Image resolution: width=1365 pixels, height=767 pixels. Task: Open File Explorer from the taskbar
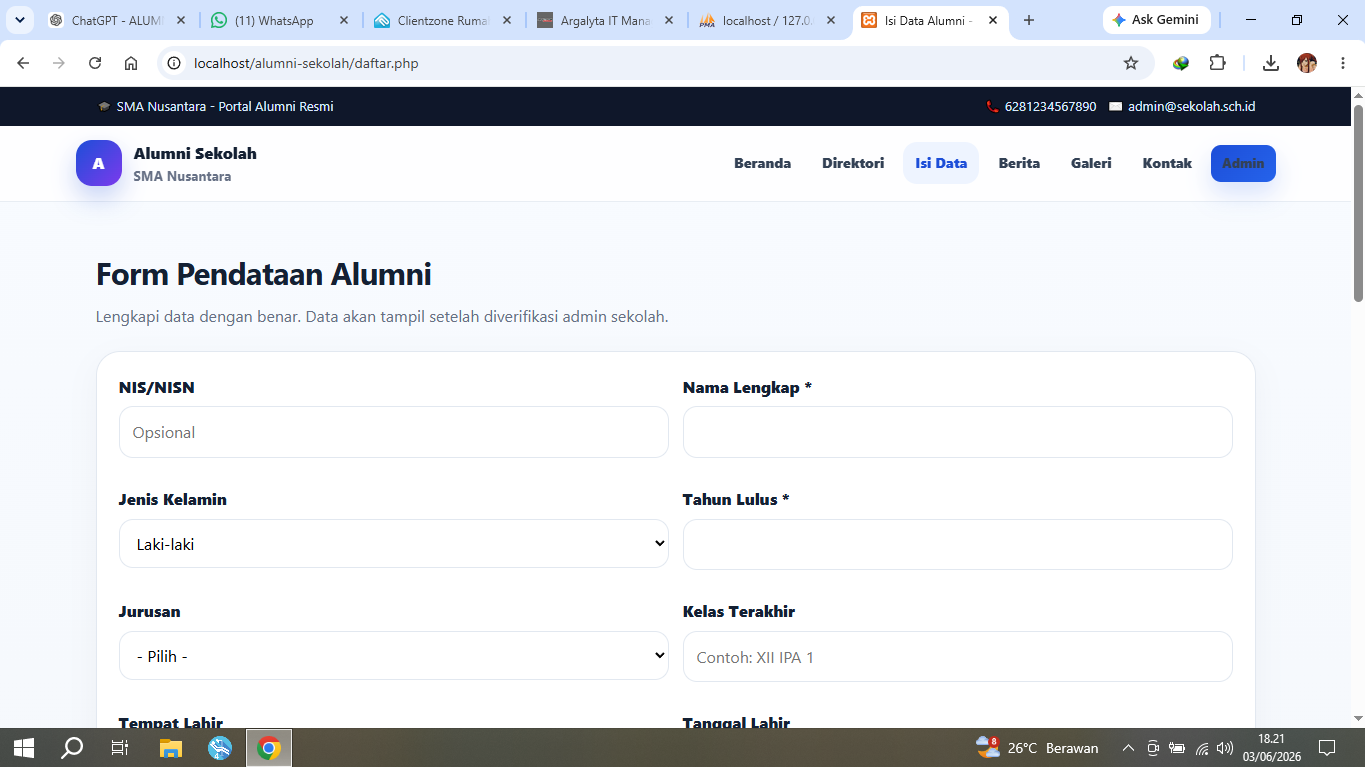171,748
